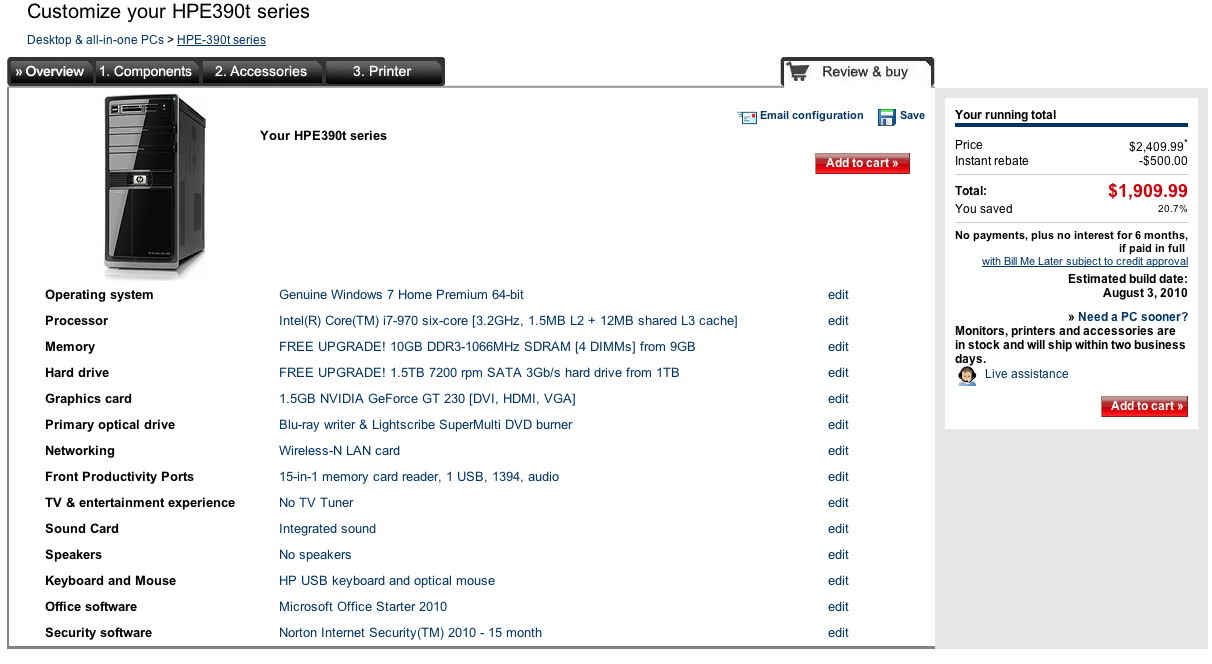Click the No TV Tuner value
Screen dimensions: 1212x664
pos(316,503)
